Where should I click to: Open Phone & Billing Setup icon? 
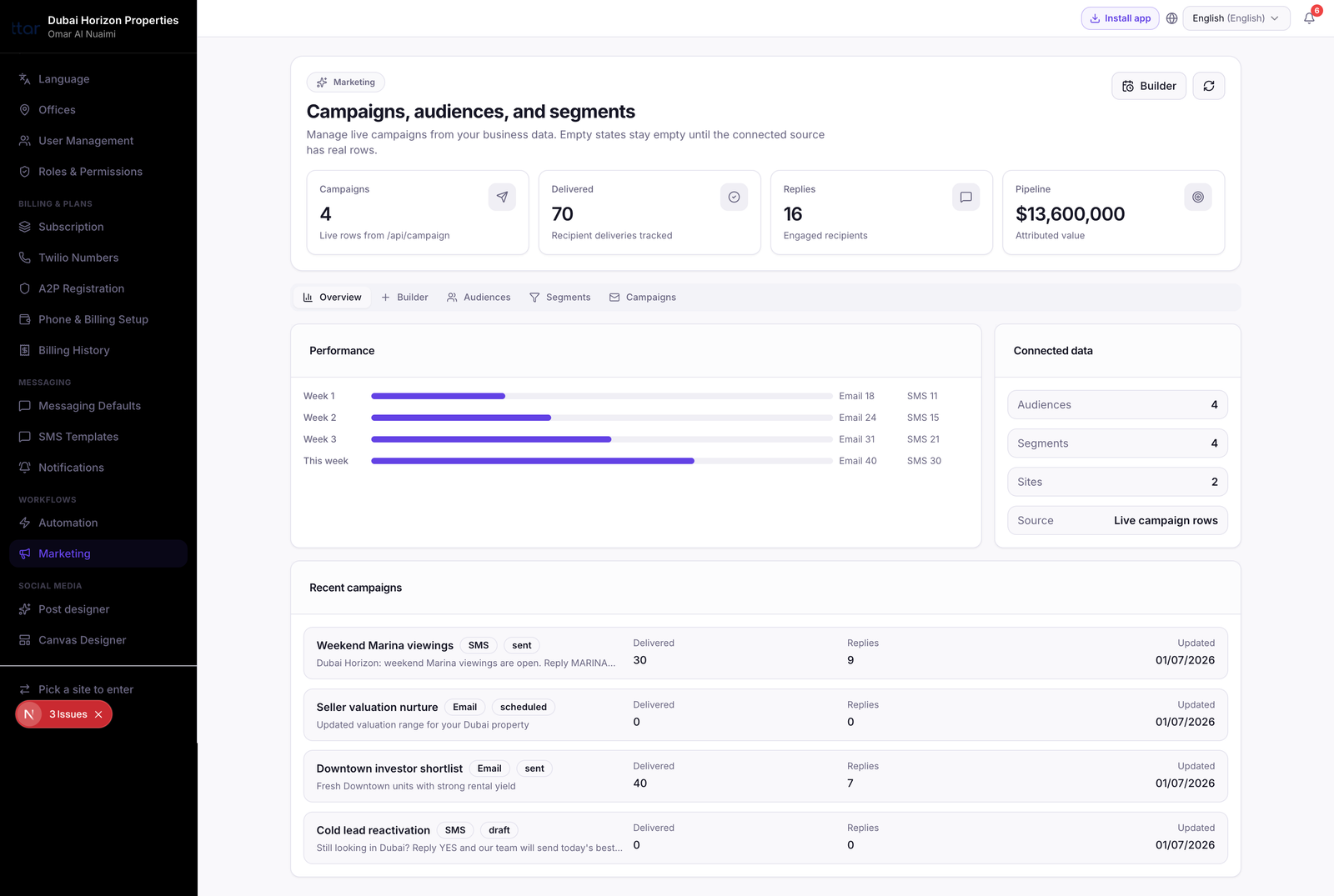point(25,319)
